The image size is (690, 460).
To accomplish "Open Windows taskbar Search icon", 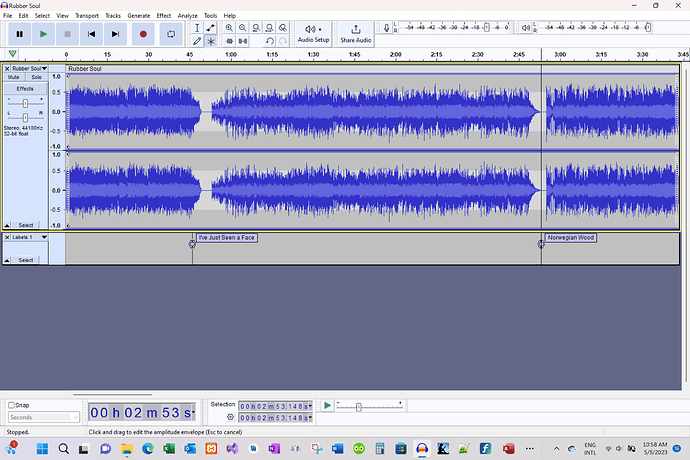I will coord(63,449).
